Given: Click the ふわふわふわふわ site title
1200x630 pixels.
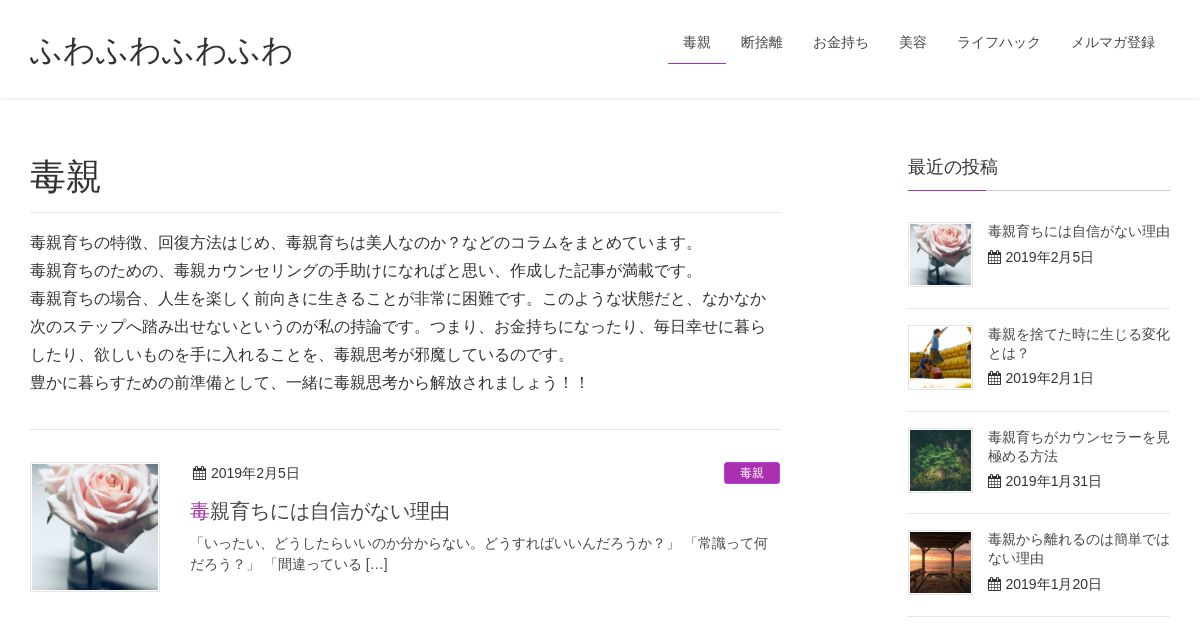Looking at the screenshot, I should (161, 50).
